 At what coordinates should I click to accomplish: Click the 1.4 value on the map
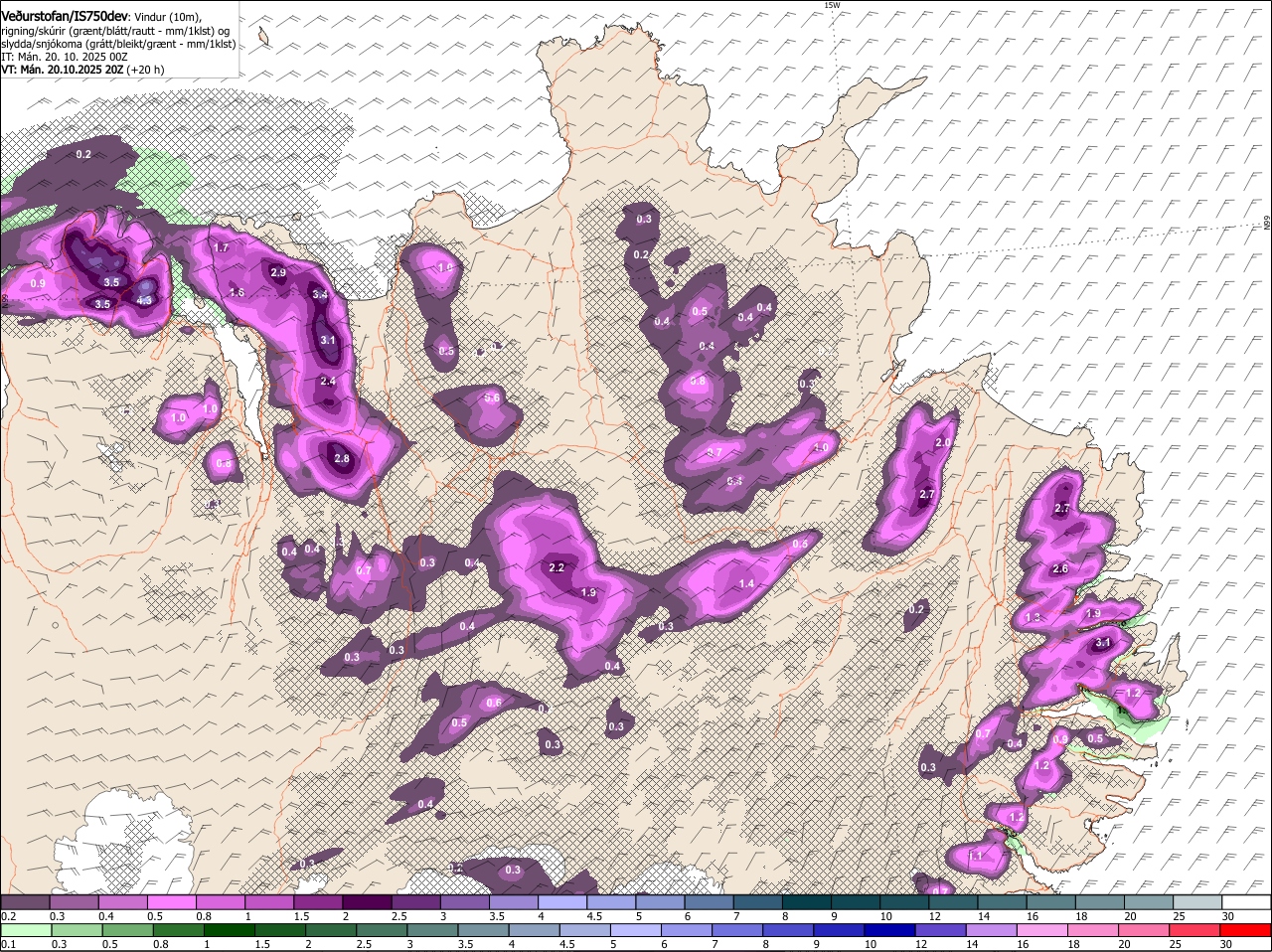tap(747, 583)
